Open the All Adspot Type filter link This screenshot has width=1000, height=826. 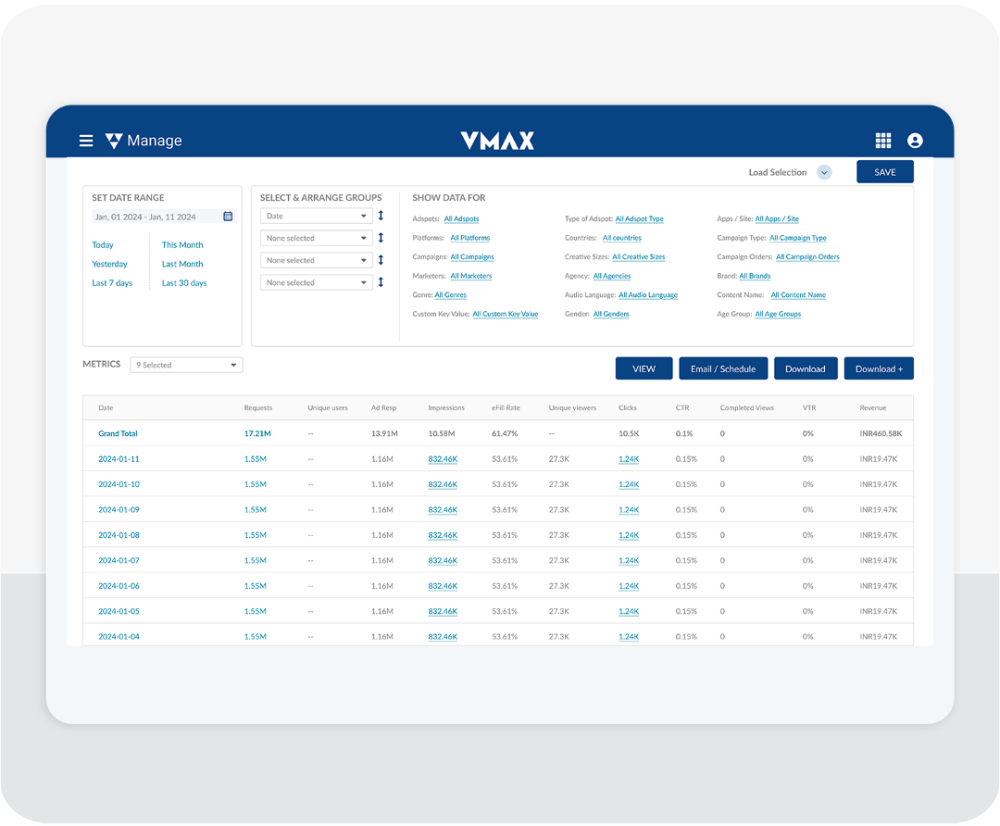coord(639,219)
